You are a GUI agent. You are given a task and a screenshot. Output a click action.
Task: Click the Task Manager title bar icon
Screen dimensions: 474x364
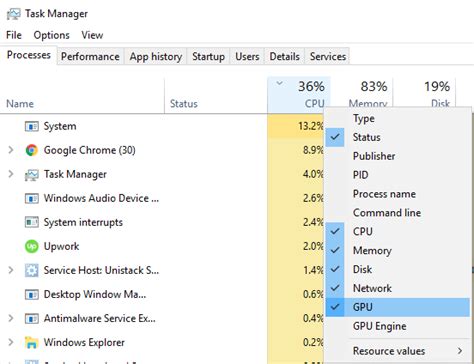13,14
